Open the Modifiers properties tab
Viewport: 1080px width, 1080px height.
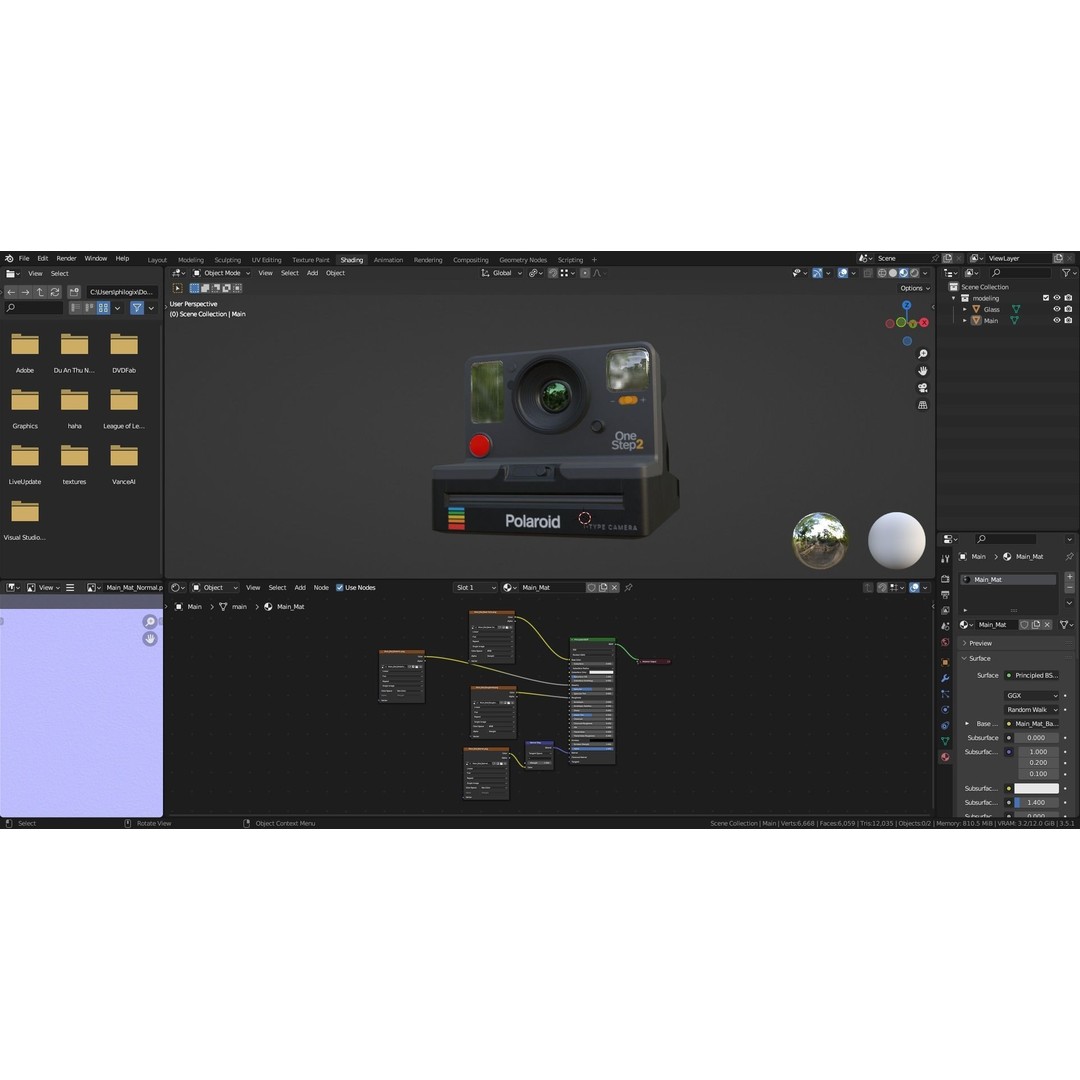[x=945, y=678]
